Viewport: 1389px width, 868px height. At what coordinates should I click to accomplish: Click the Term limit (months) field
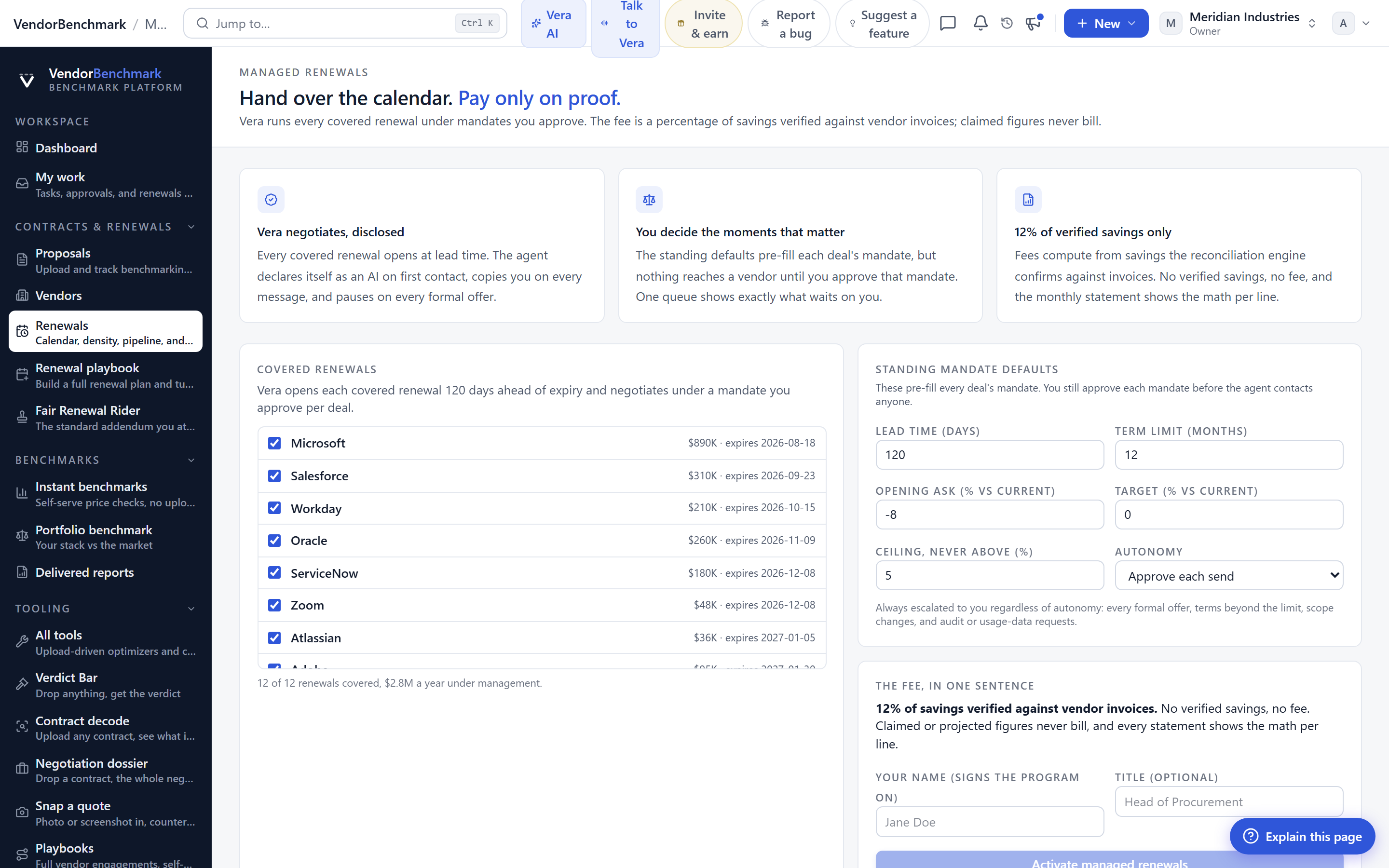[x=1229, y=455]
